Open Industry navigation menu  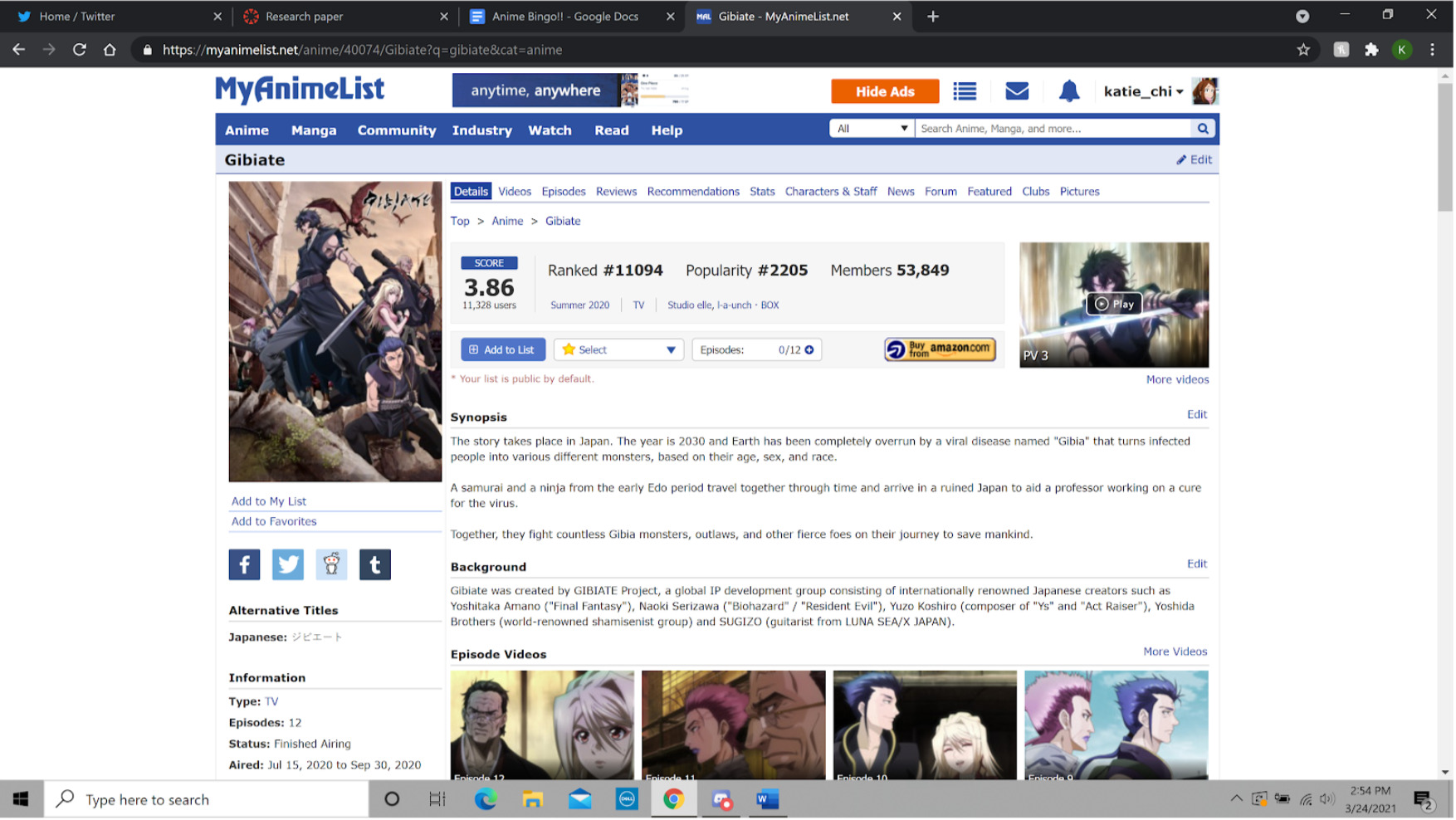(483, 130)
